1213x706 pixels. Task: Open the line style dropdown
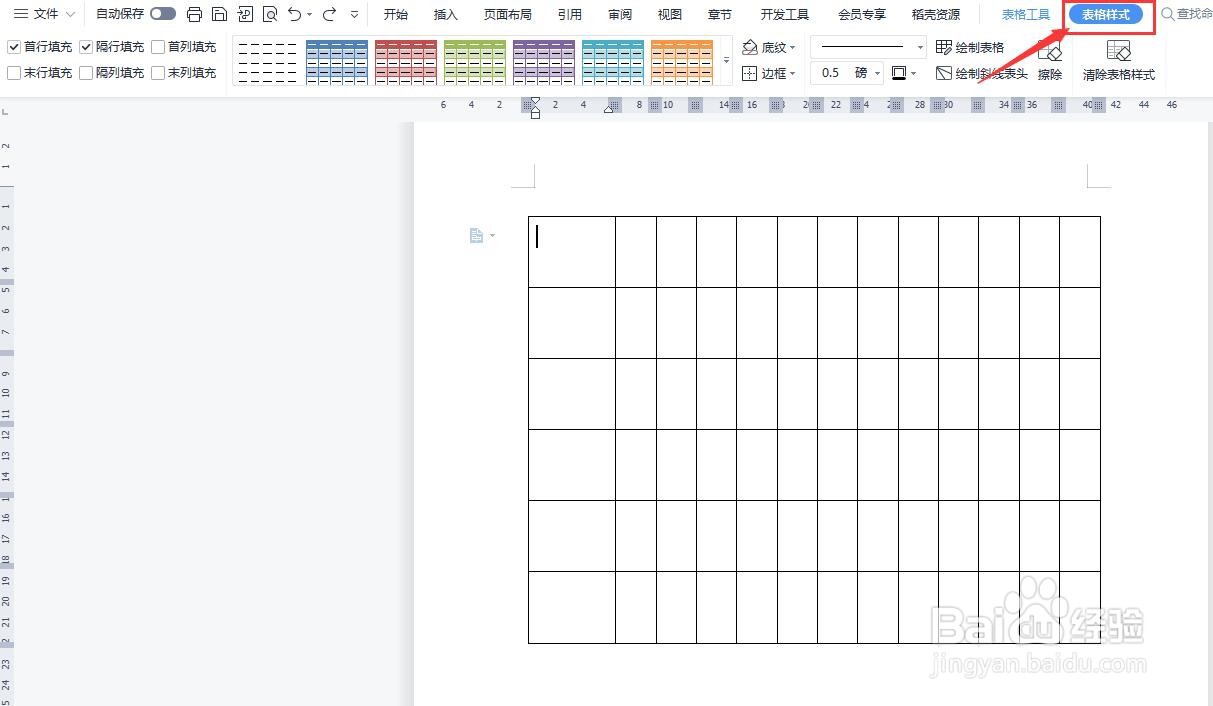[920, 47]
